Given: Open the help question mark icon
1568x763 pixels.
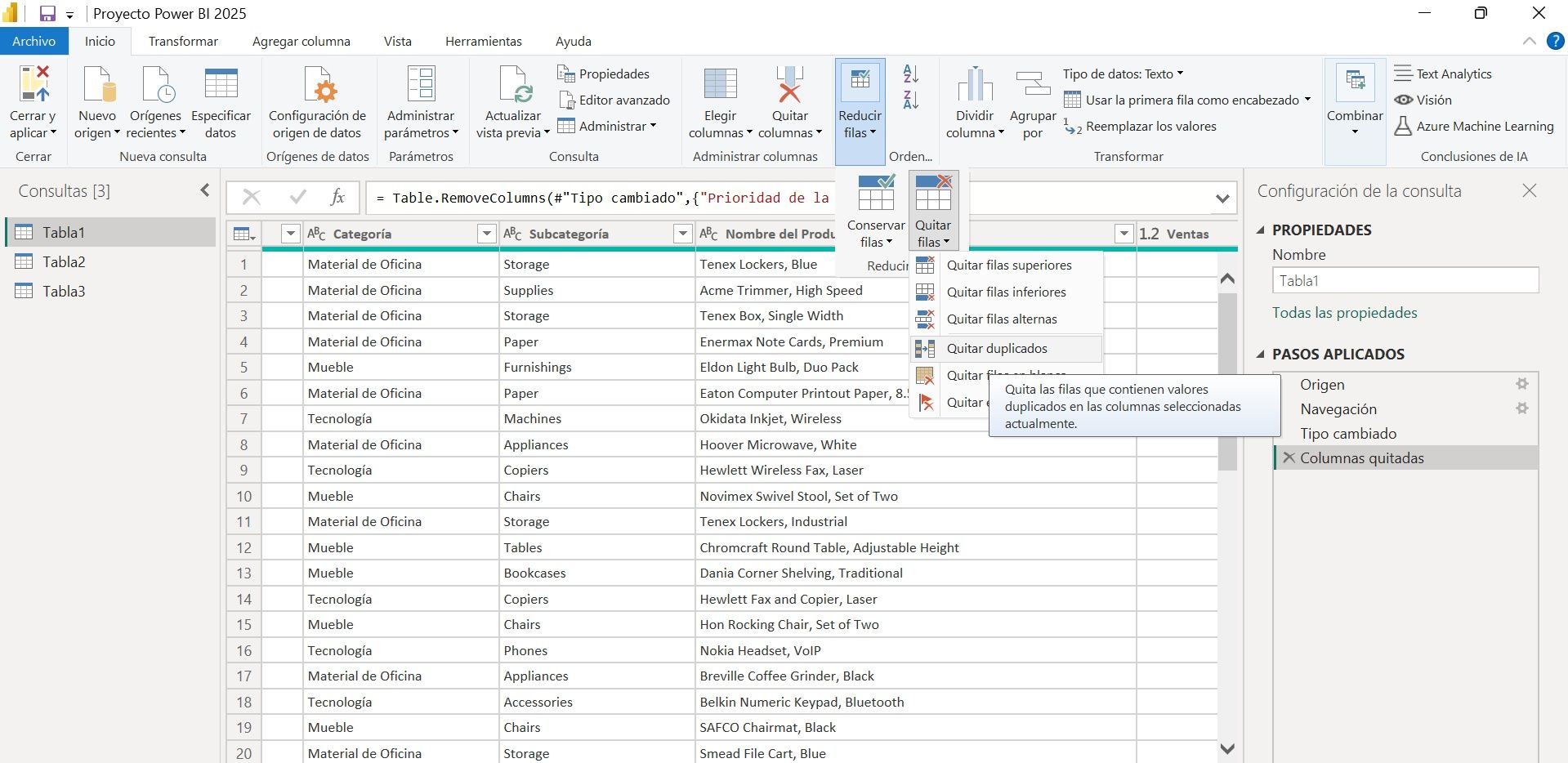Looking at the screenshot, I should (x=1555, y=41).
